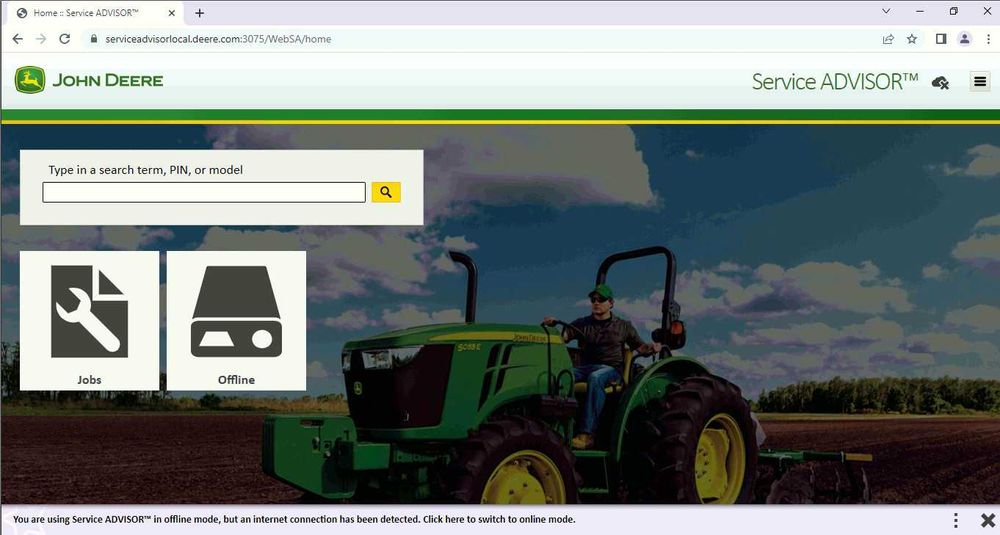The width and height of the screenshot is (1000, 535).
Task: Open the tab search dropdown arrow
Action: (x=886, y=11)
